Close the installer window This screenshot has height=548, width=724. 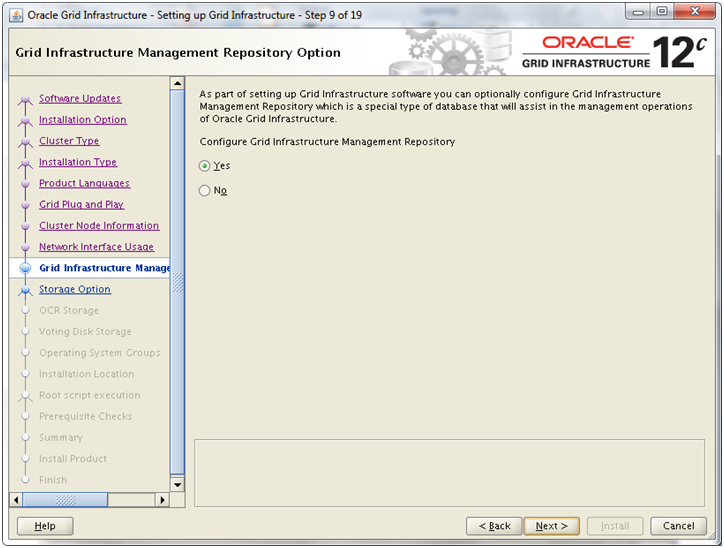tap(694, 12)
